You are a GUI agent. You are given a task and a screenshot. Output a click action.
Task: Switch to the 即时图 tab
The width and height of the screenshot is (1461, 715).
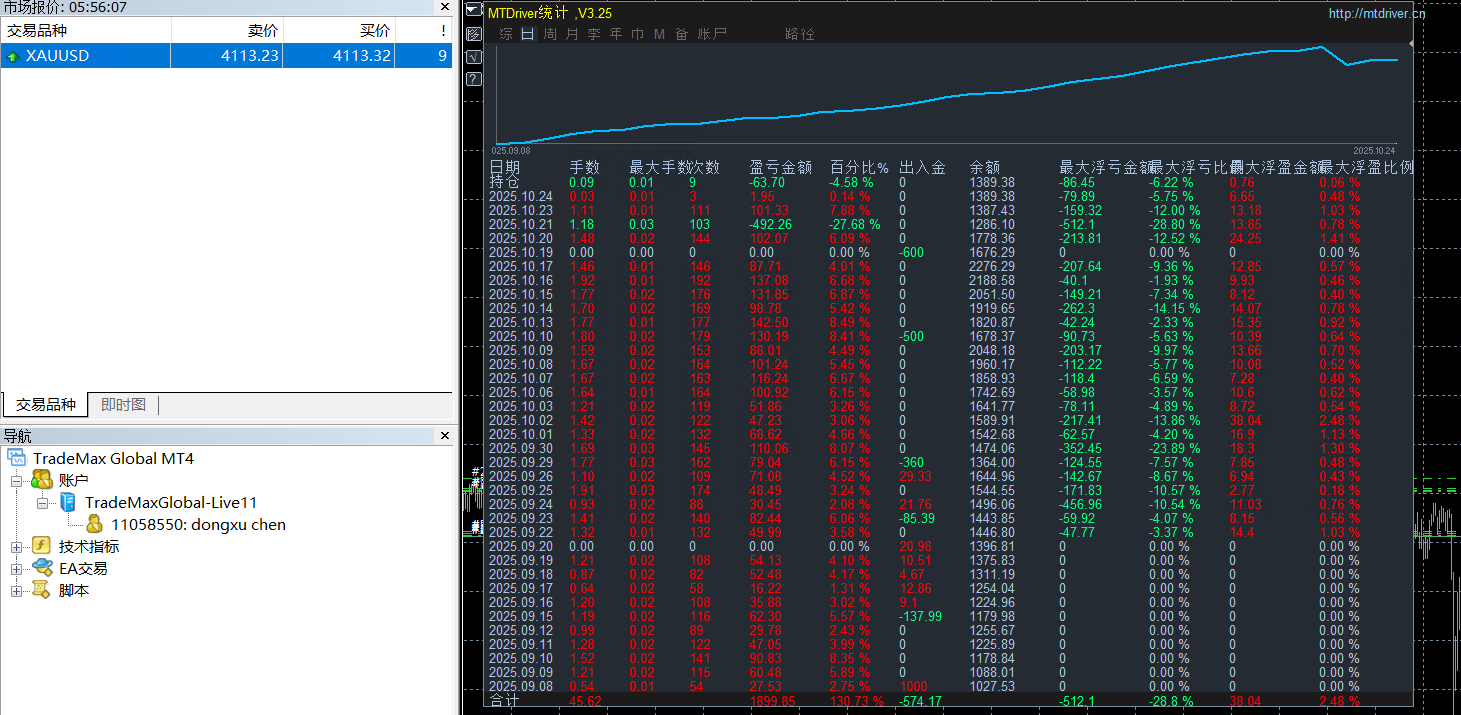(x=123, y=405)
